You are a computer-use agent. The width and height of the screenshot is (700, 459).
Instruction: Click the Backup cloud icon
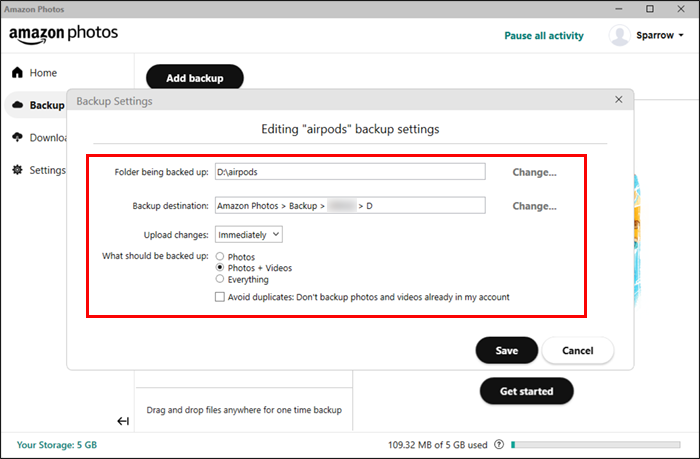[x=17, y=105]
